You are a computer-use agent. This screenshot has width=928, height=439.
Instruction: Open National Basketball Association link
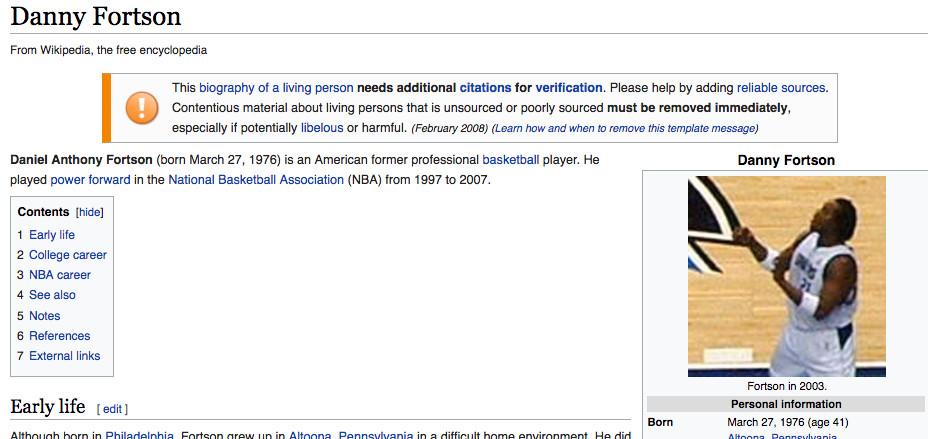[x=255, y=180]
